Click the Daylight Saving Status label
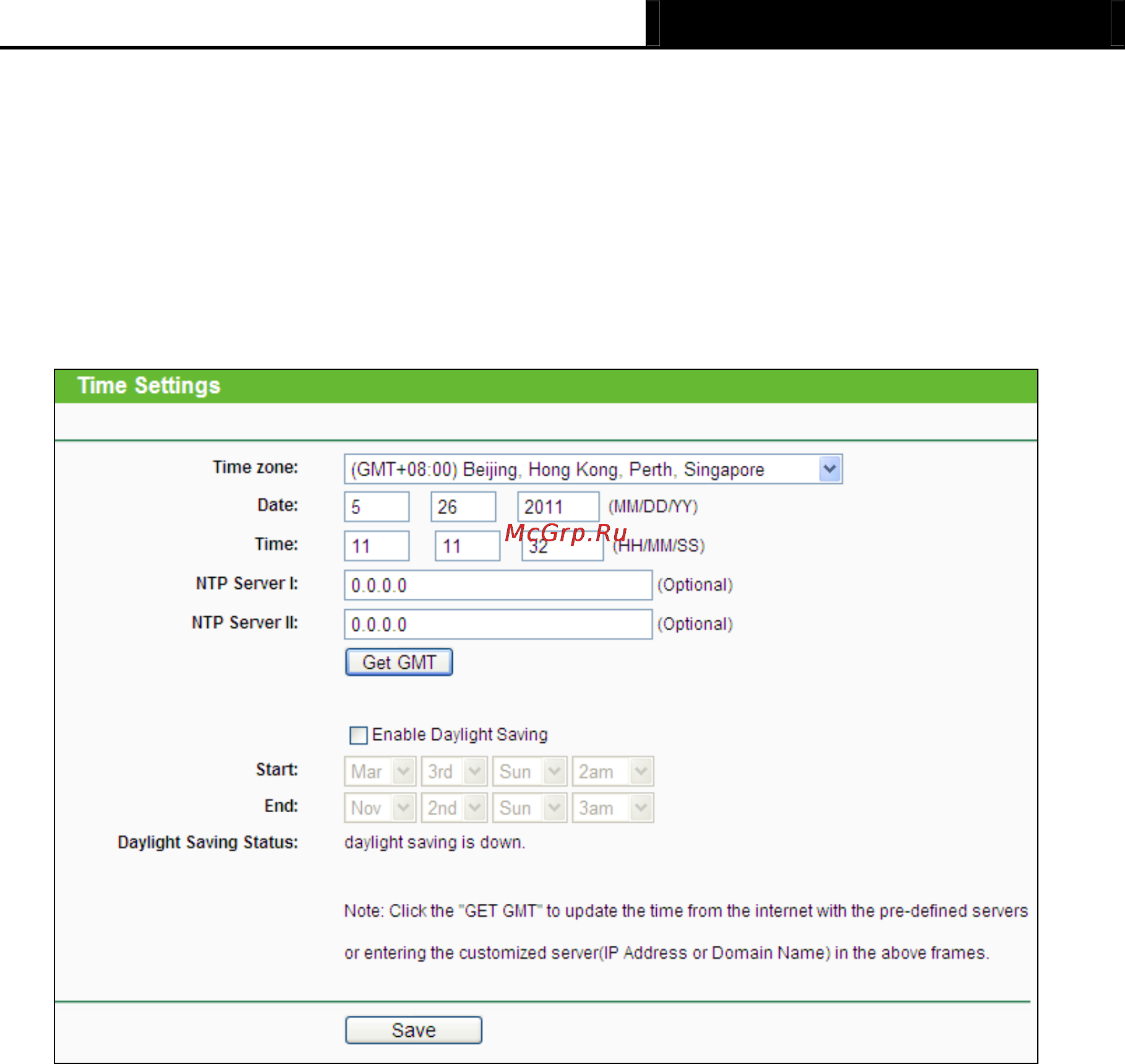This screenshot has width=1125, height=1064. [208, 843]
